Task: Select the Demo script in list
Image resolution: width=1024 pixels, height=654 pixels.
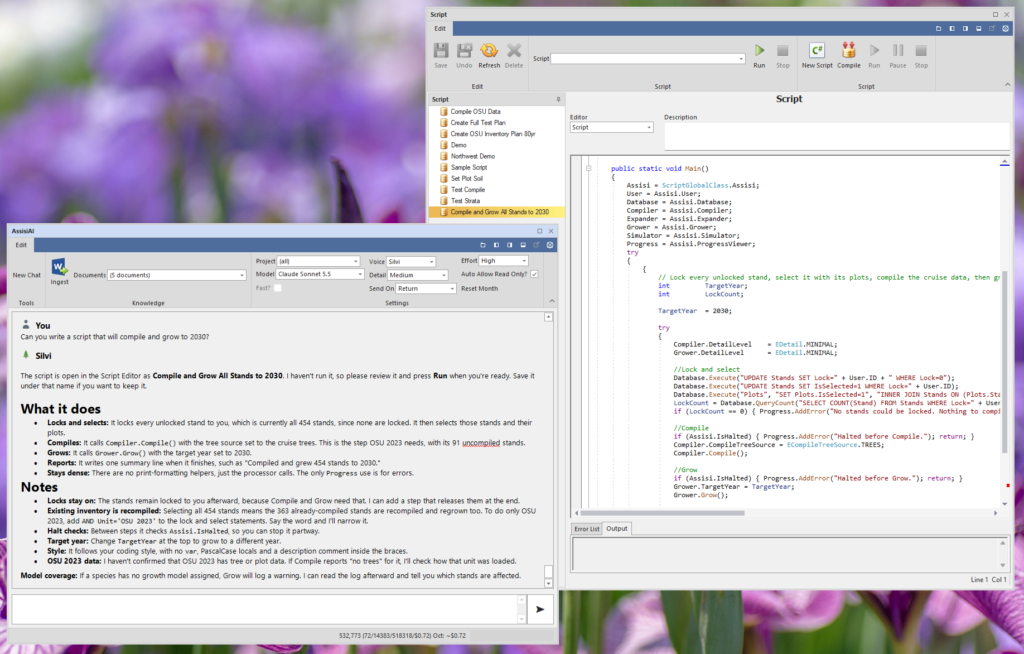Action: (x=458, y=145)
